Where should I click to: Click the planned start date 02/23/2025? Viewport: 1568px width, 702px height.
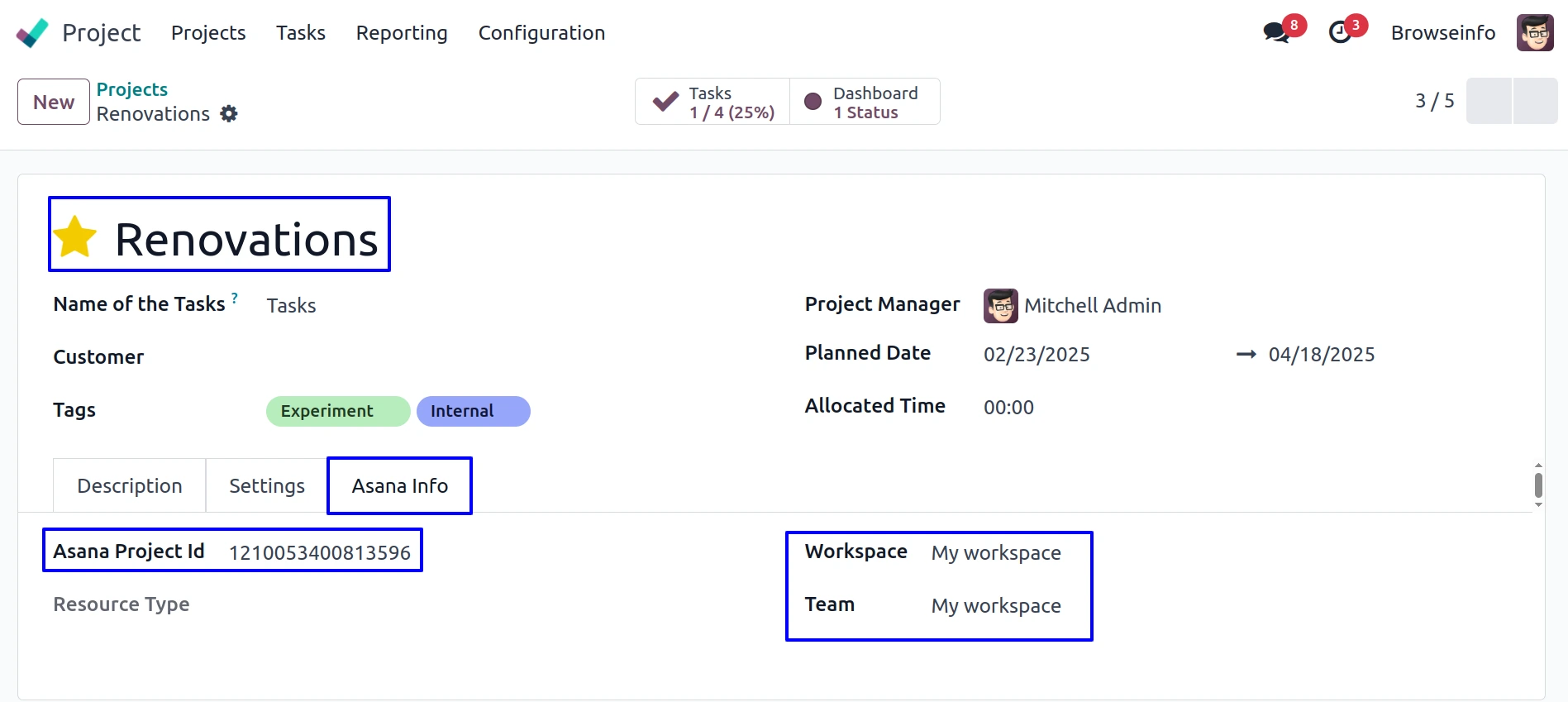[x=1037, y=355]
